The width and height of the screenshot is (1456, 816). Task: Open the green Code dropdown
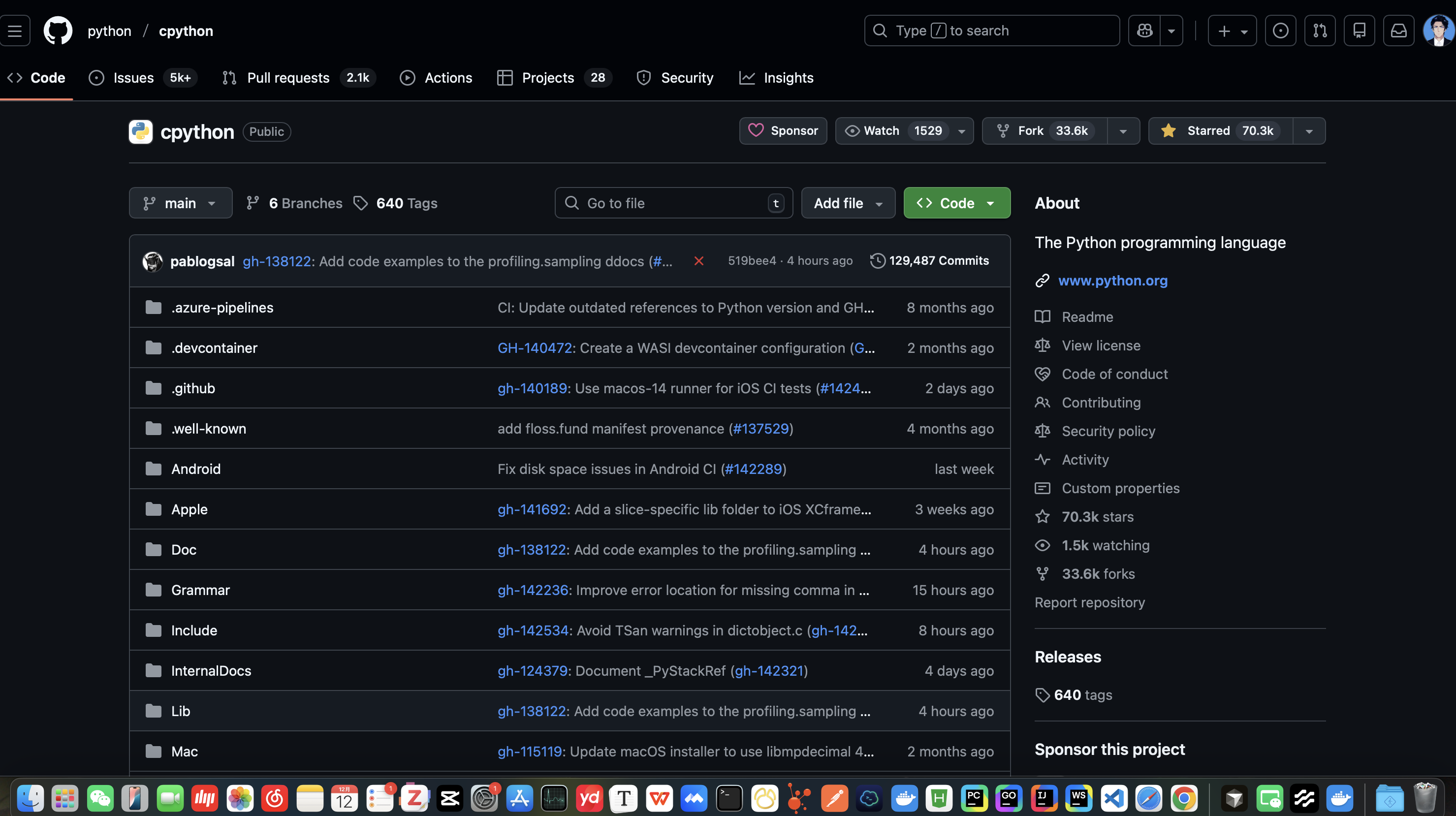956,203
